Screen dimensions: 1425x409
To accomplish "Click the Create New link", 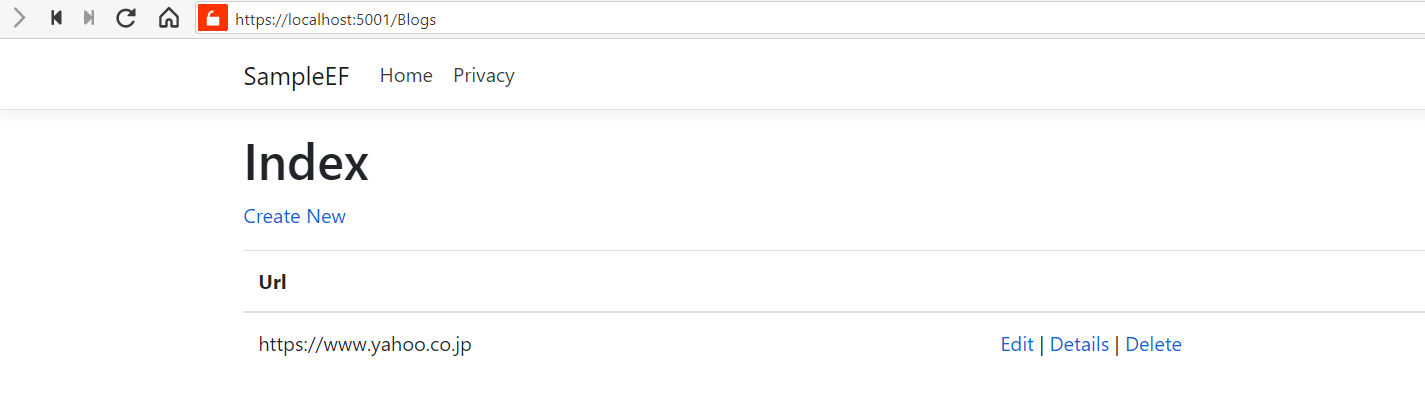I will [x=294, y=217].
